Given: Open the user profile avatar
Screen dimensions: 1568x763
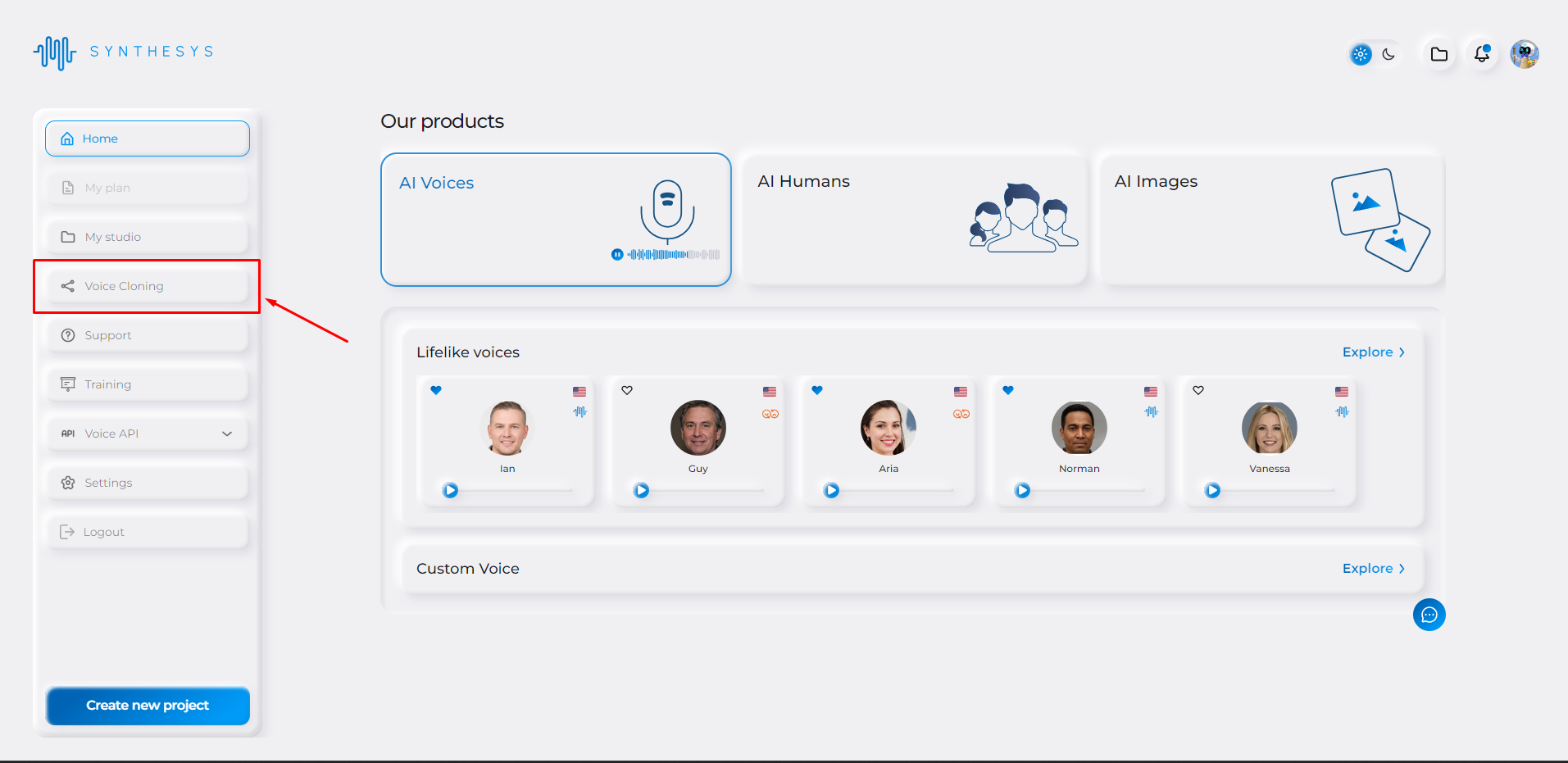Looking at the screenshot, I should [x=1525, y=55].
